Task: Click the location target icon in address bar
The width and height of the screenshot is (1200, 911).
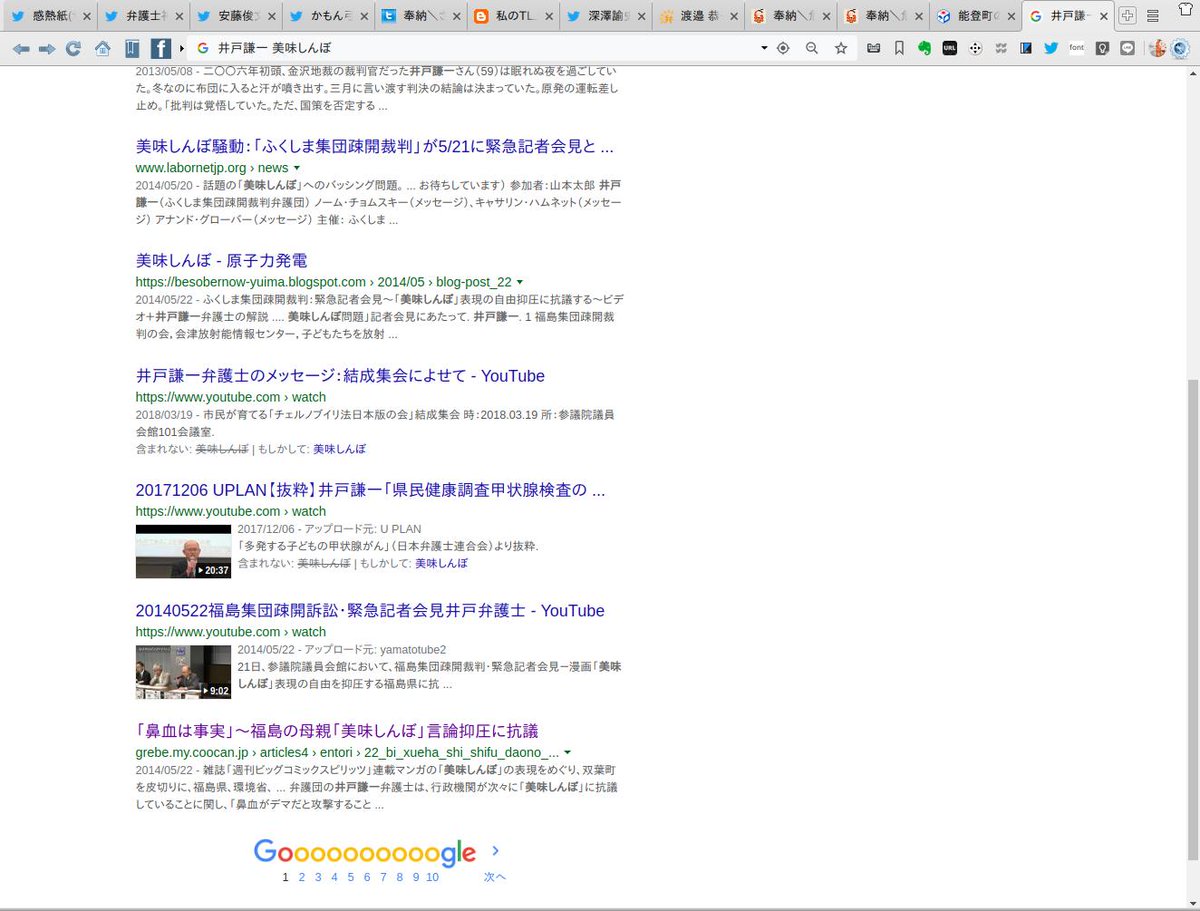Action: click(x=783, y=48)
